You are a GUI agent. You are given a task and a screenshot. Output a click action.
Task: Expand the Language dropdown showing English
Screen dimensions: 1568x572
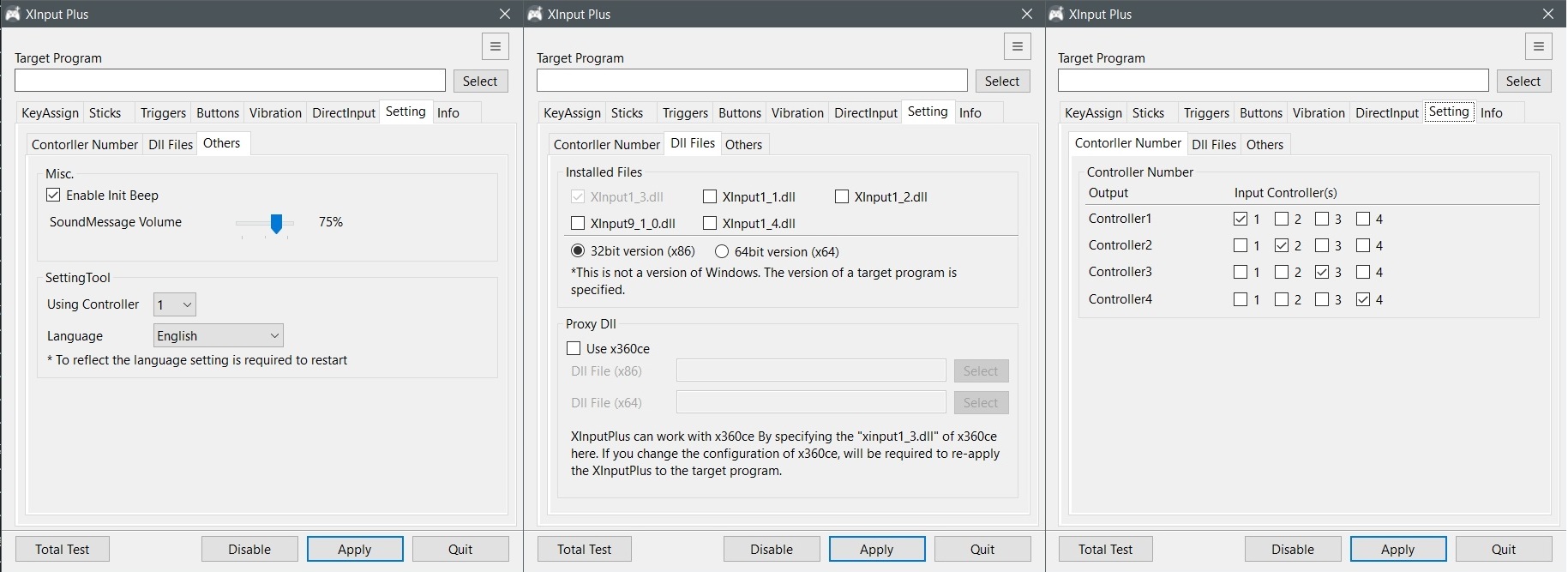(219, 336)
